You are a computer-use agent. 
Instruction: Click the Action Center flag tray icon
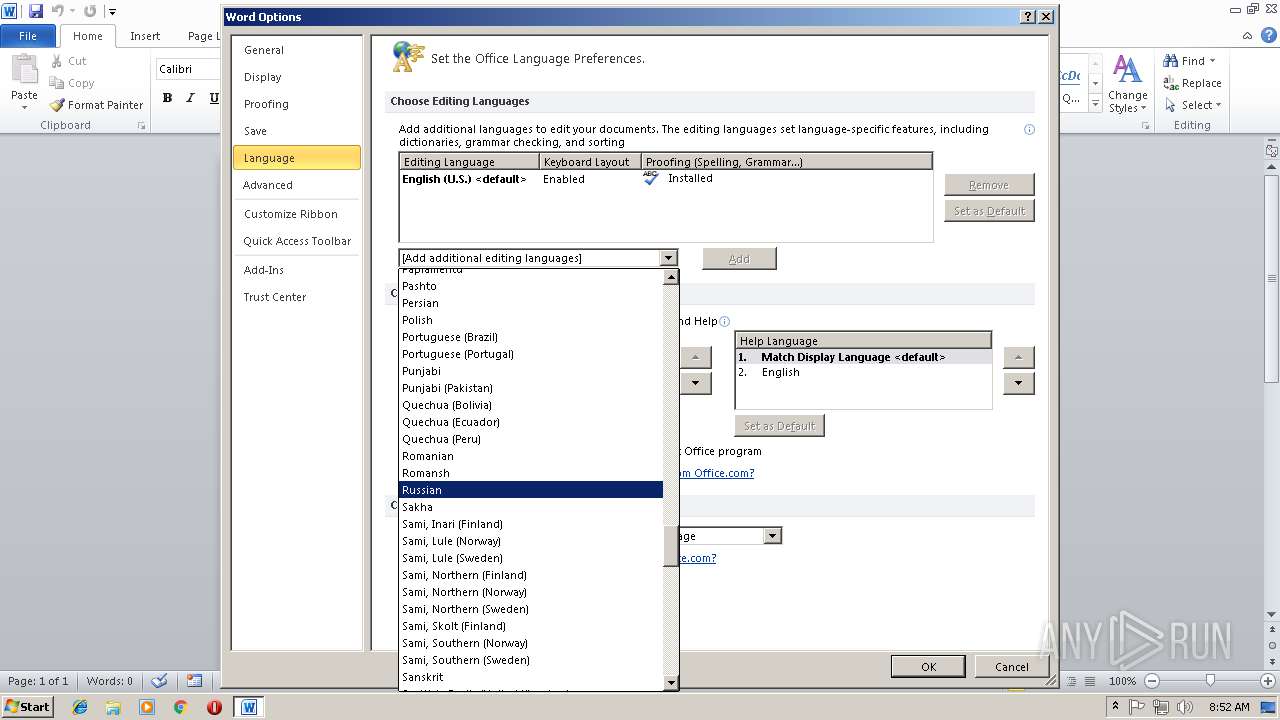[1137, 707]
